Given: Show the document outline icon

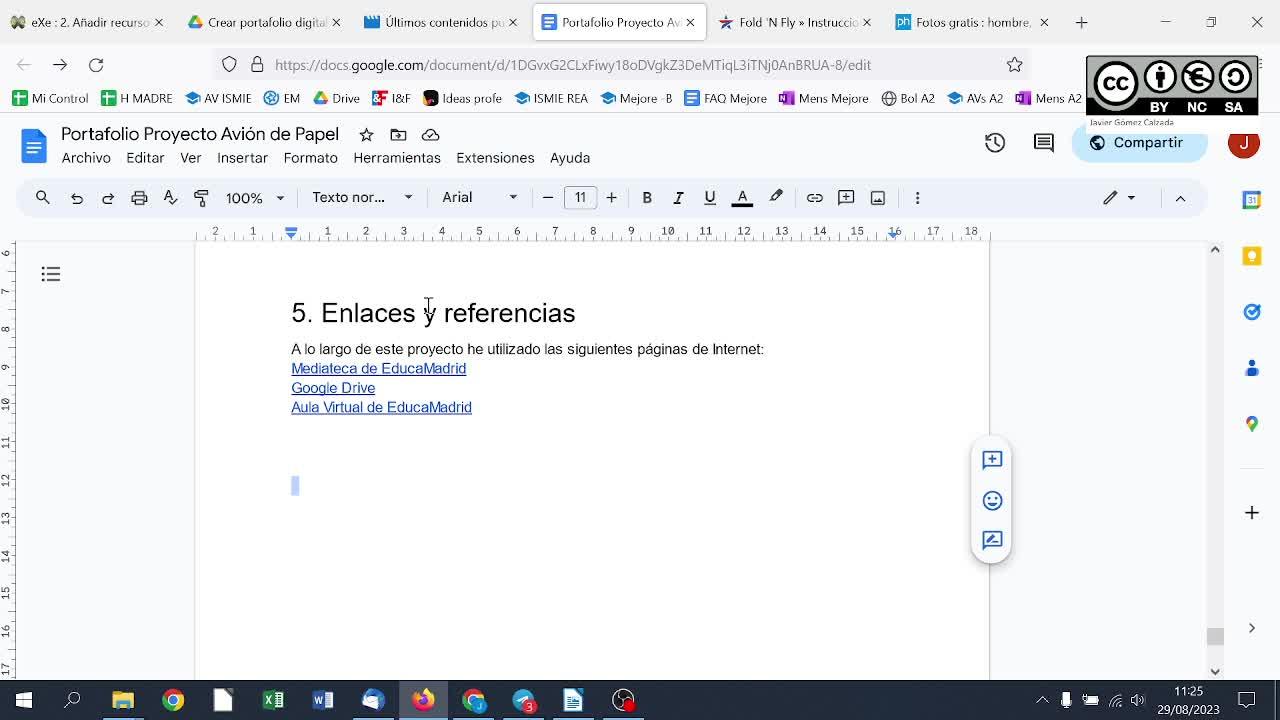Looking at the screenshot, I should [x=51, y=274].
